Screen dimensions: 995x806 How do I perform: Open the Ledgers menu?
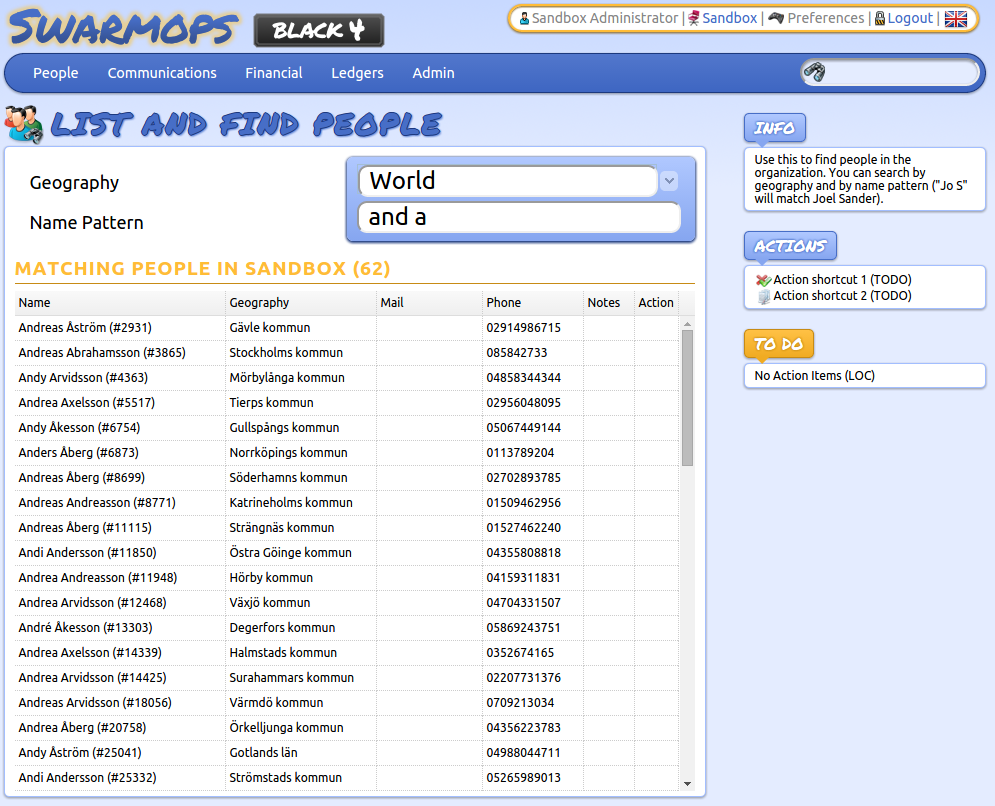tap(357, 73)
